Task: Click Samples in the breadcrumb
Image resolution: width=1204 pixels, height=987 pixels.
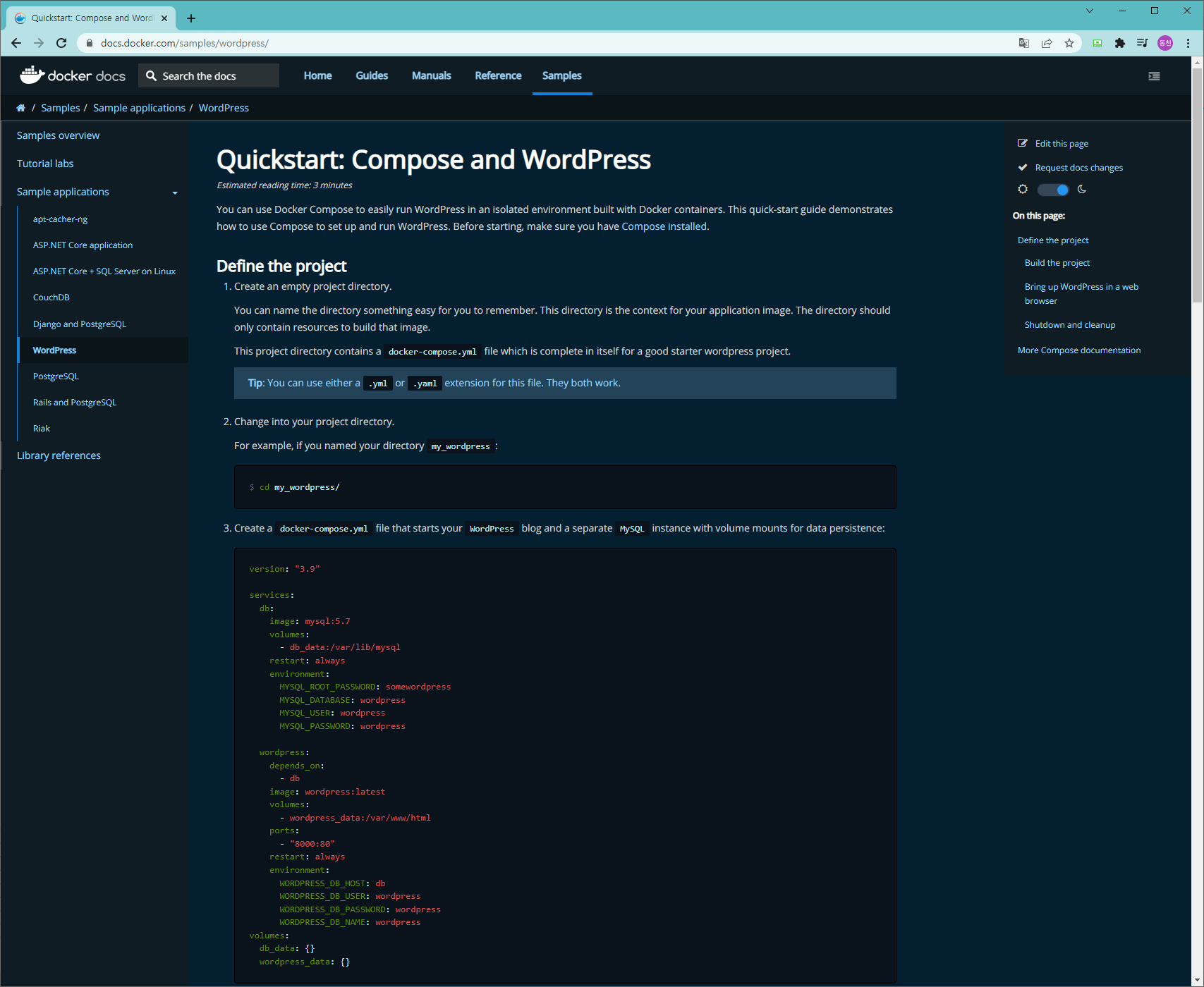Action: (x=61, y=108)
